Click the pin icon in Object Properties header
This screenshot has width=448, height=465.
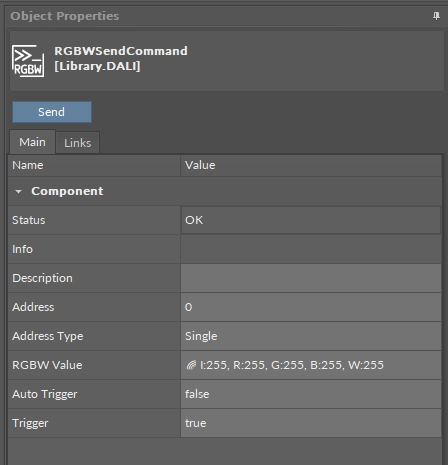click(x=436, y=16)
